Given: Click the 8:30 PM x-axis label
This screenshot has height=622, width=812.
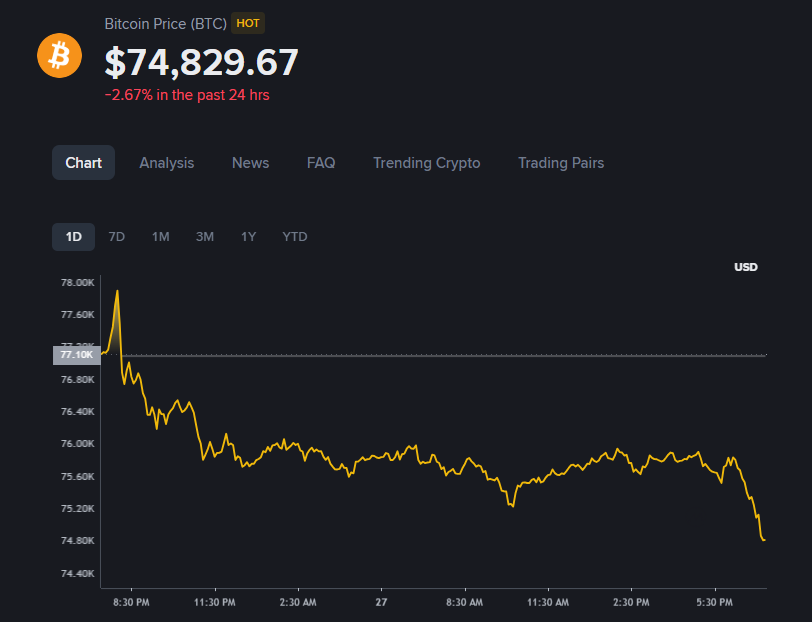Looking at the screenshot, I should tap(131, 602).
